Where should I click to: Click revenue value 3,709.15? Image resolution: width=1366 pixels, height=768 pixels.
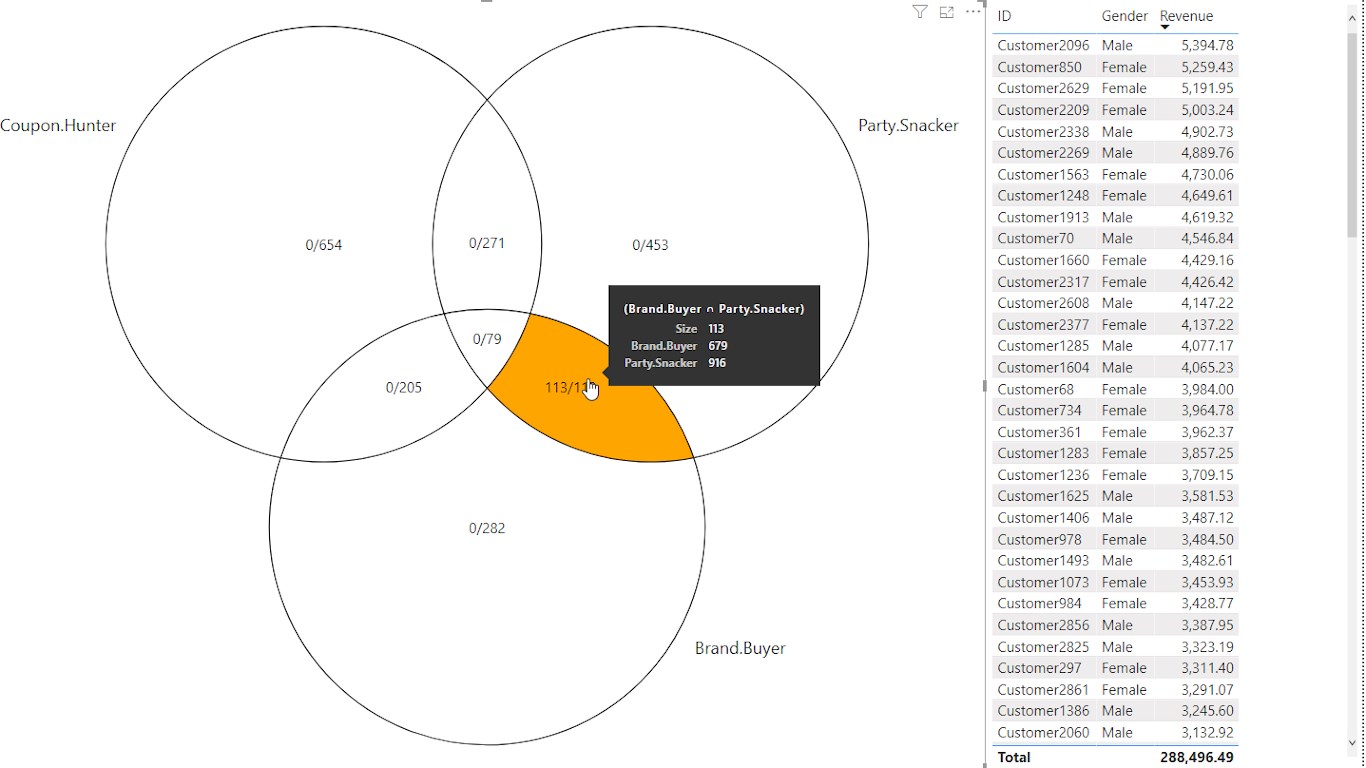[x=1207, y=475]
